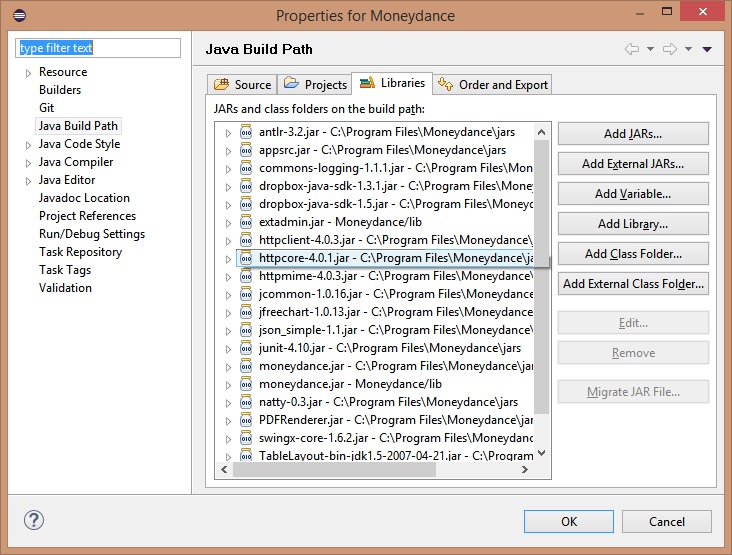Dismiss dialog with Cancel button
Screen dimensions: 732x555
(x=667, y=521)
